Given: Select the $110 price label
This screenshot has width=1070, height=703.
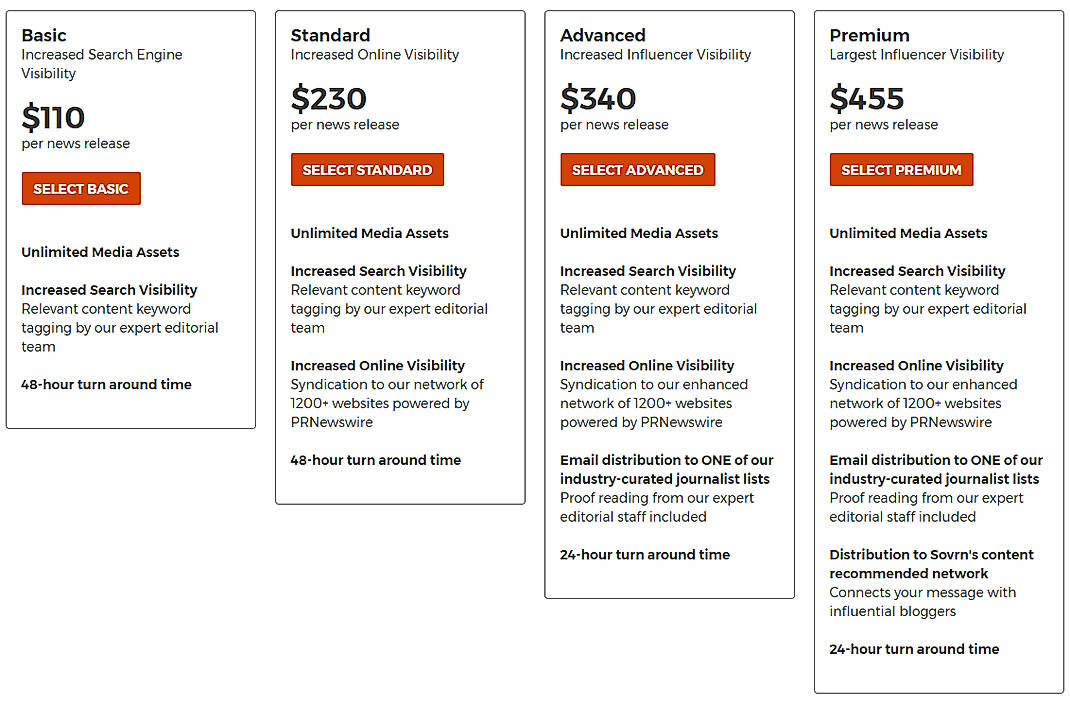Looking at the screenshot, I should pos(52,117).
